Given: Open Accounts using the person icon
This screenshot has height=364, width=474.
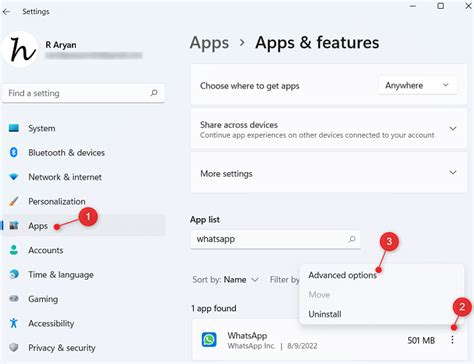Looking at the screenshot, I should 14,250.
